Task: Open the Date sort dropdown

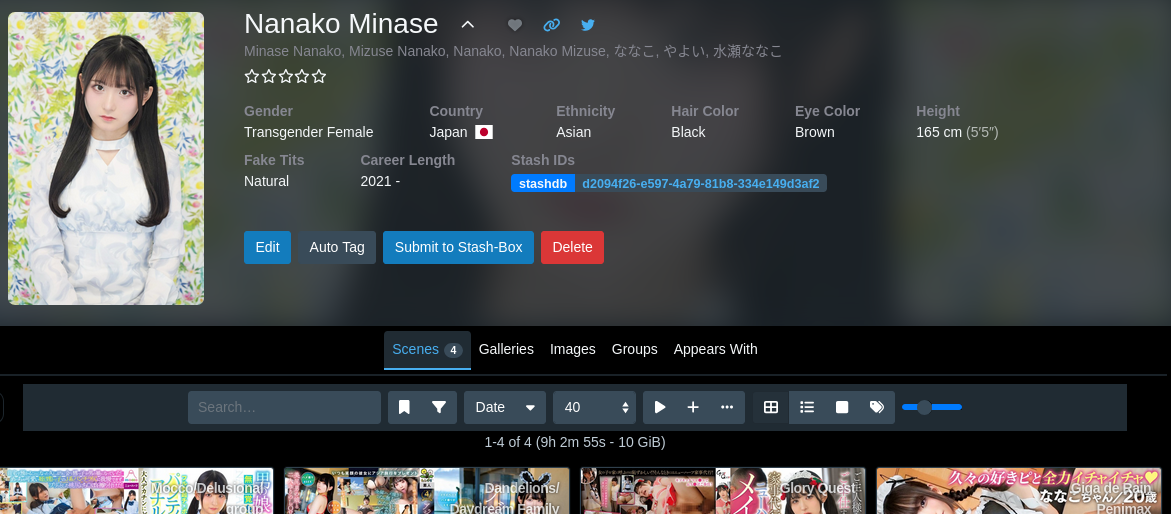Action: click(x=504, y=407)
